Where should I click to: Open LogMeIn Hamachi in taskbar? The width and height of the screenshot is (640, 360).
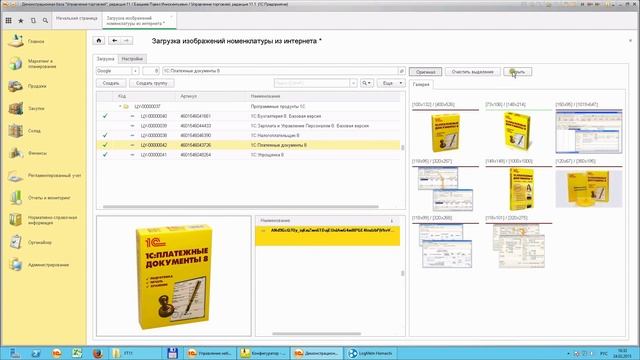coord(371,353)
